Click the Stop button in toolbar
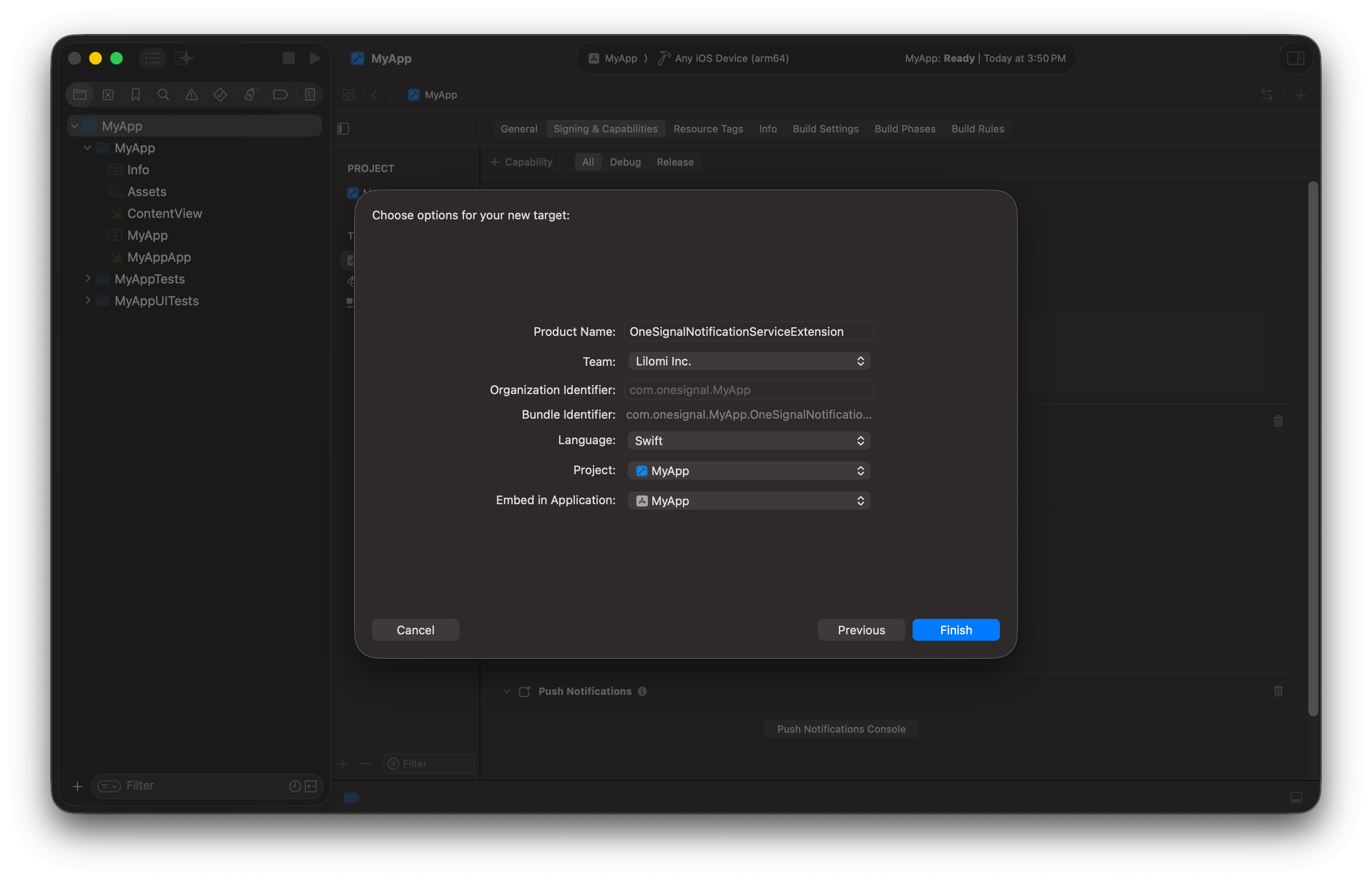Viewport: 1372px width, 881px height. click(288, 58)
